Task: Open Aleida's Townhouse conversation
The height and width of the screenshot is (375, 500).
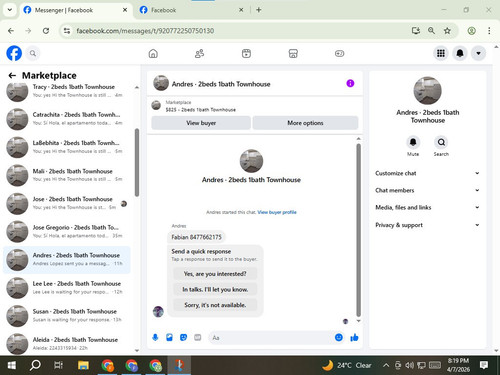Action: [67, 343]
